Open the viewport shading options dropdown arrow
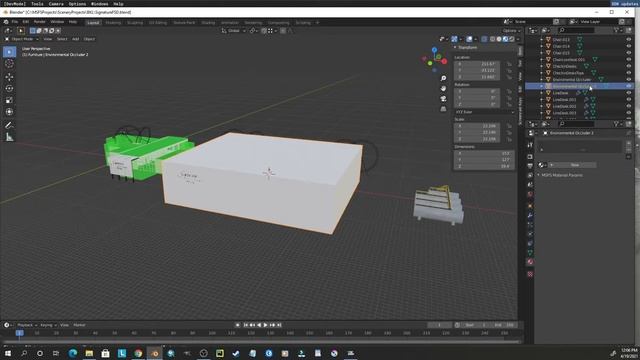The width and height of the screenshot is (640, 360). pos(518,39)
